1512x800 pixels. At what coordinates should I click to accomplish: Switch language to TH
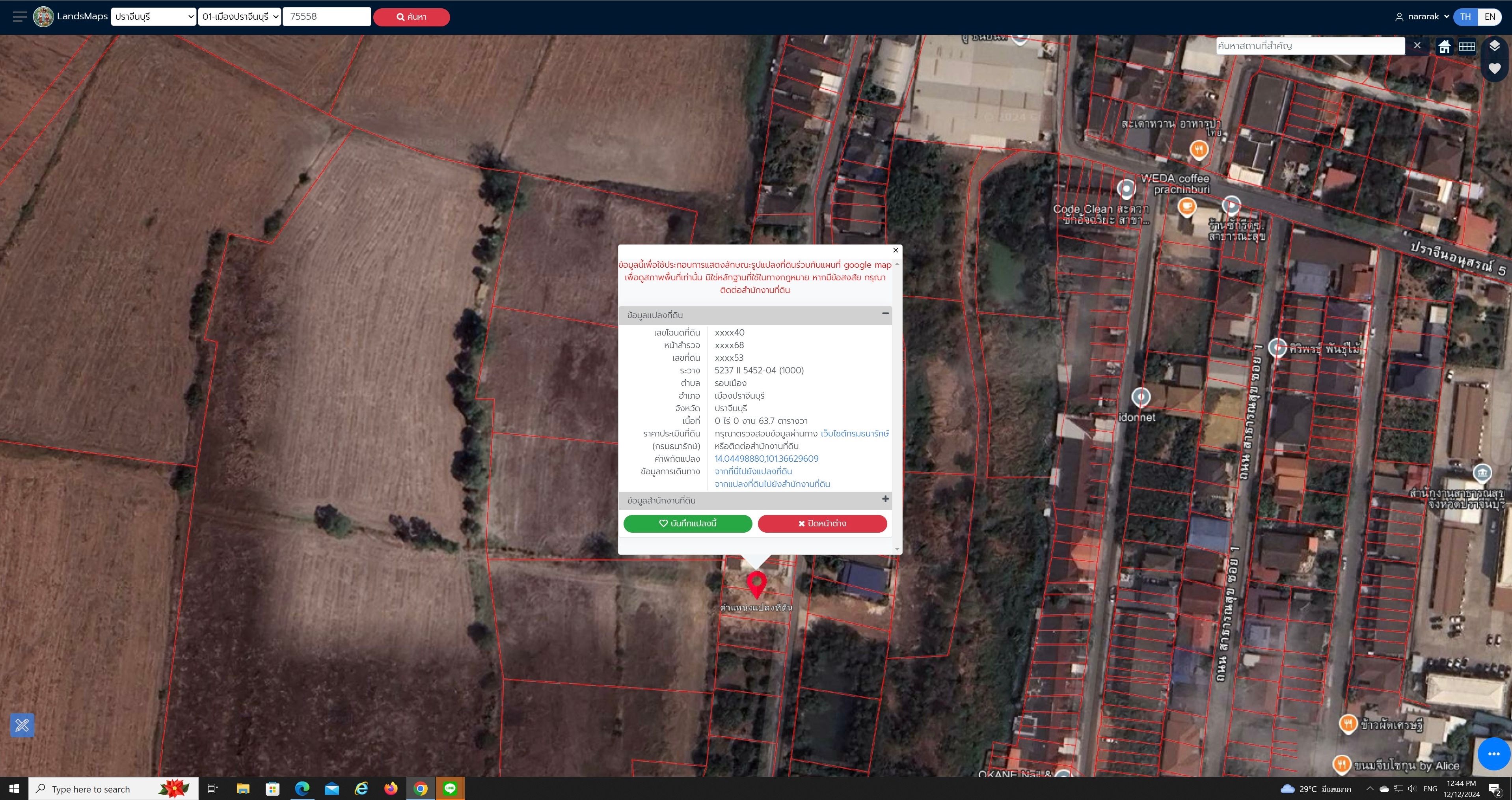tap(1465, 17)
